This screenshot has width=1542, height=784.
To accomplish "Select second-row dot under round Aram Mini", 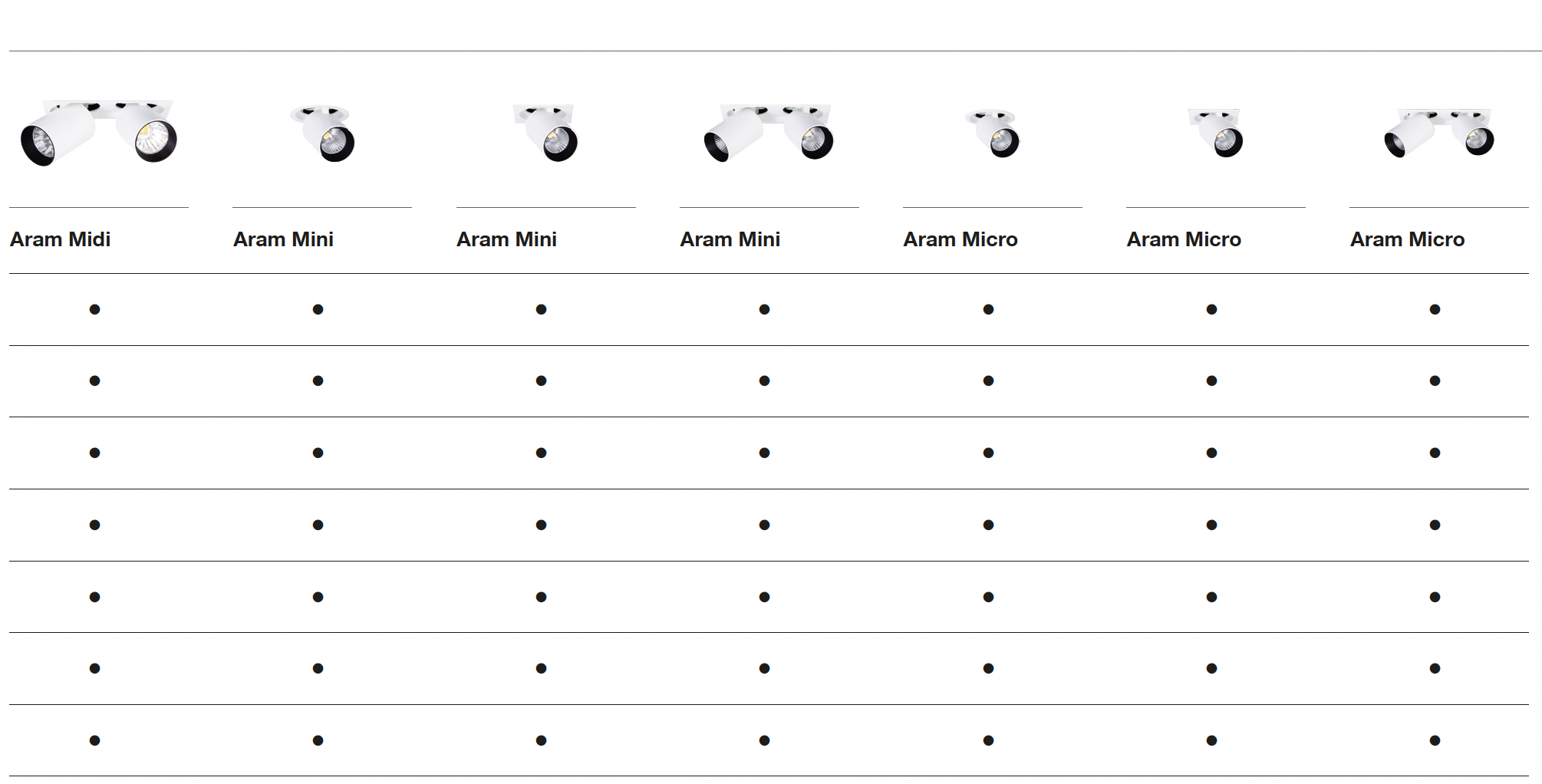I will (x=318, y=380).
